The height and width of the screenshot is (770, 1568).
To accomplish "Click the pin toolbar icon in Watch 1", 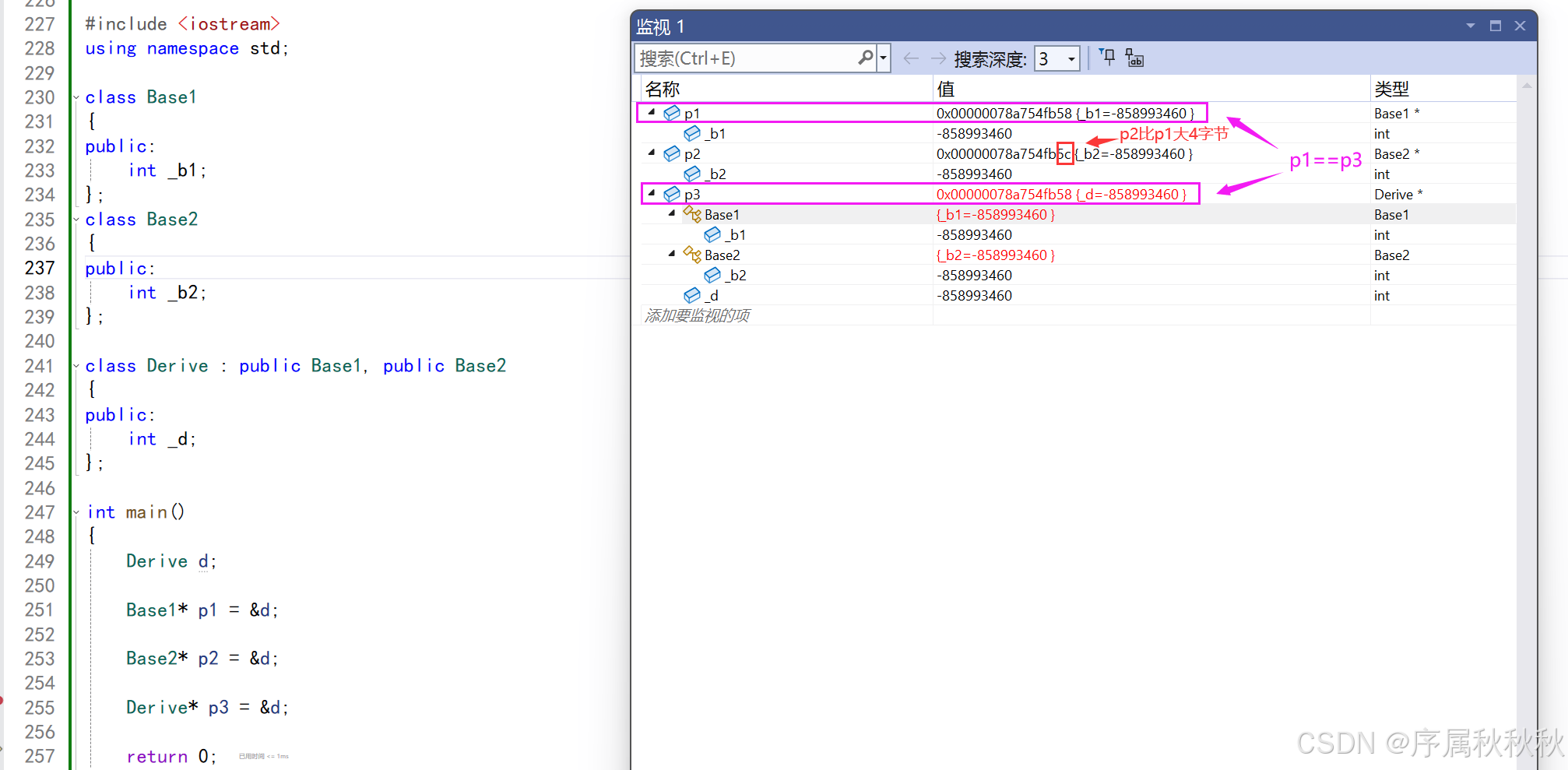I will tap(1107, 57).
